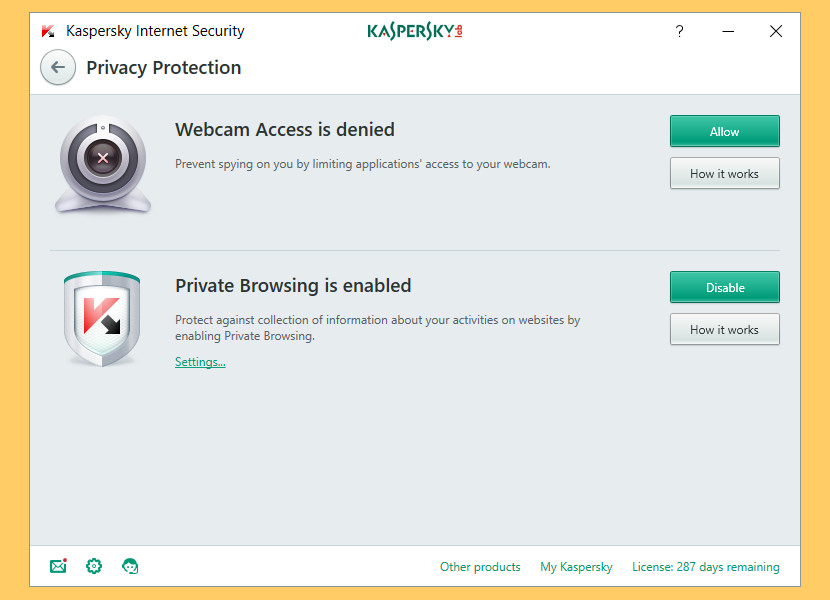Screen dimensions: 830x600
Task: Open the Private Browsing Settings link
Action: (x=200, y=362)
